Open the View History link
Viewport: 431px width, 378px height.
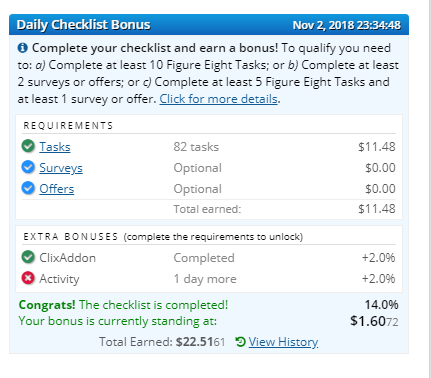pyautogui.click(x=283, y=342)
